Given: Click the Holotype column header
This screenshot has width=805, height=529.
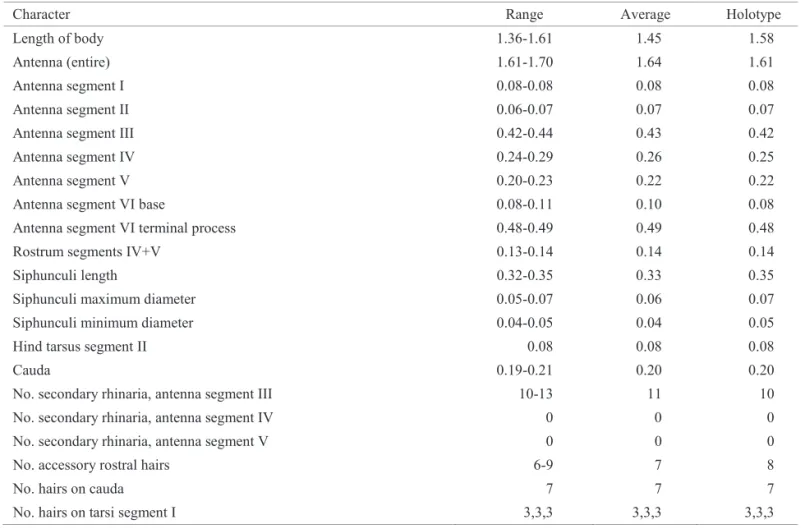Looking at the screenshot, I should pyautogui.click(x=753, y=14).
